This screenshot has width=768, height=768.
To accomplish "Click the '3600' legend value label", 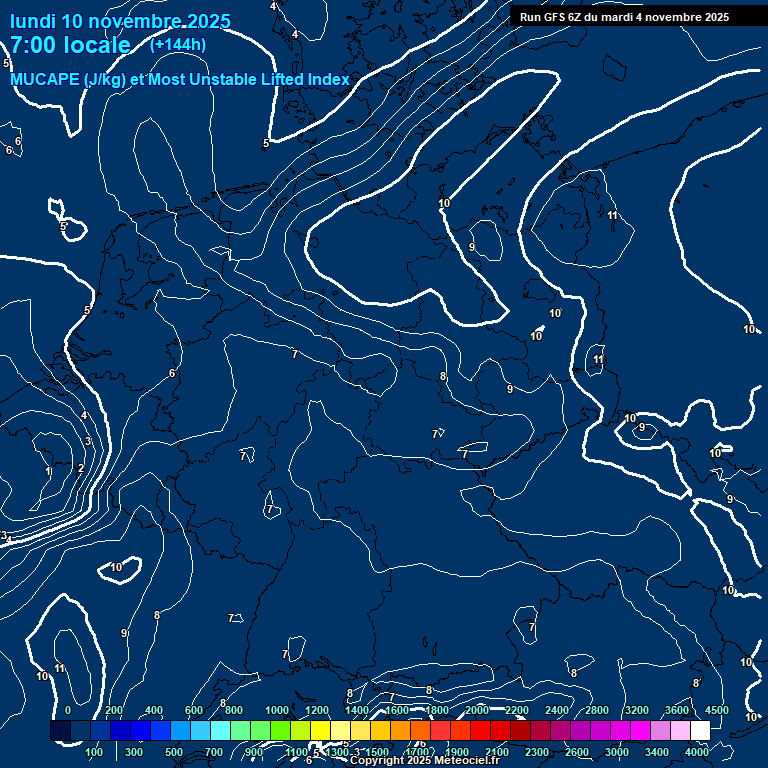I will (677, 710).
